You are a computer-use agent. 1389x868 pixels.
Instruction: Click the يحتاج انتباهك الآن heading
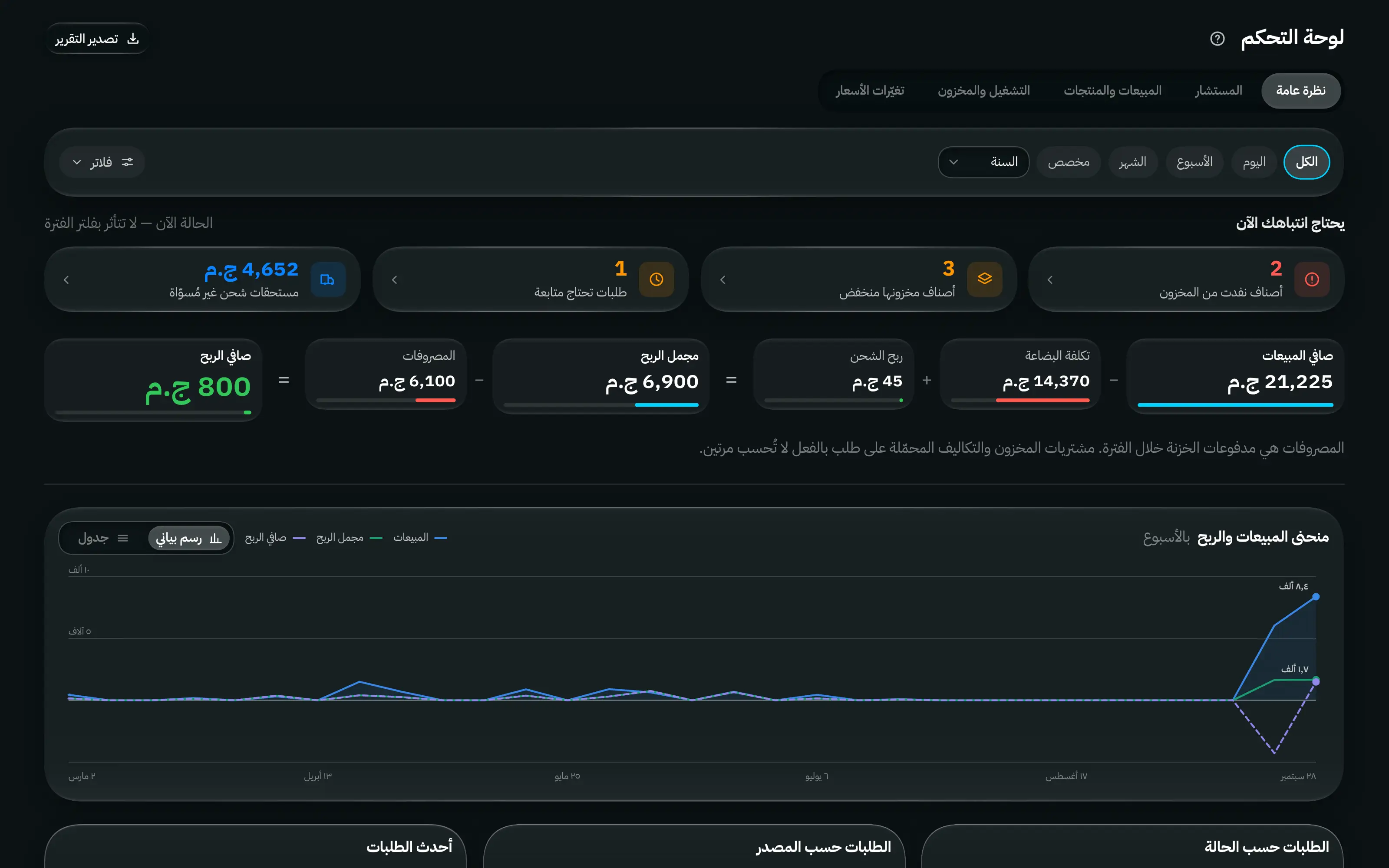(1290, 223)
